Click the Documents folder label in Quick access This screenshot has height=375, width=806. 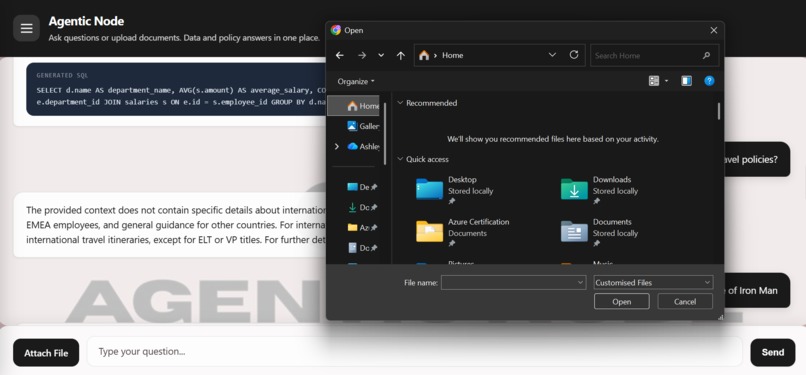[612, 222]
